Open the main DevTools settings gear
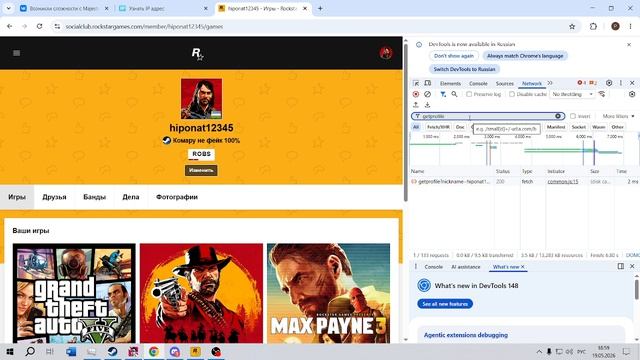Viewport: 640px width, 360px height. click(x=609, y=83)
